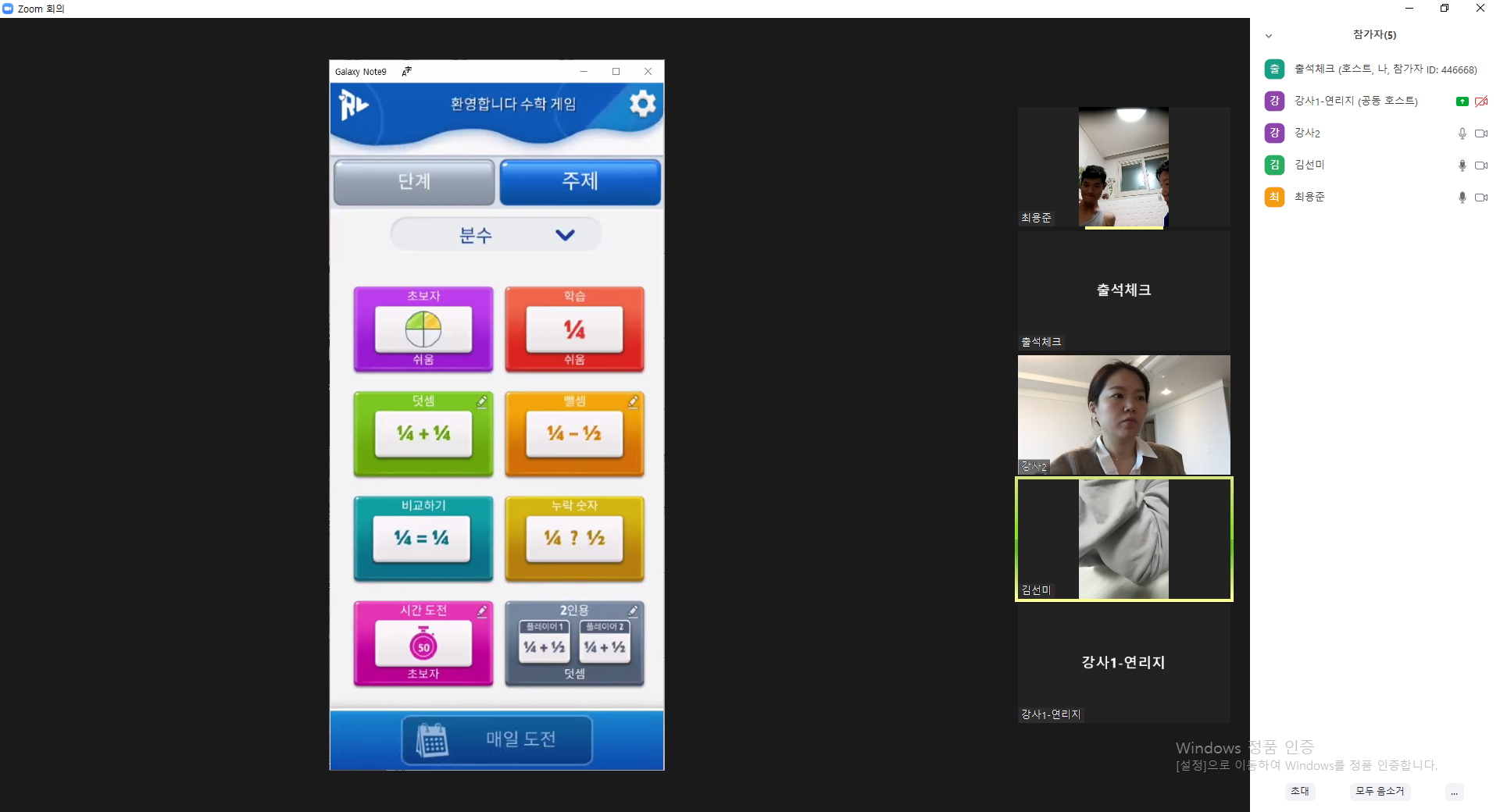This screenshot has height=812, width=1500.
Task: Toggle video camera for 강사2
Action: pyautogui.click(x=1480, y=134)
